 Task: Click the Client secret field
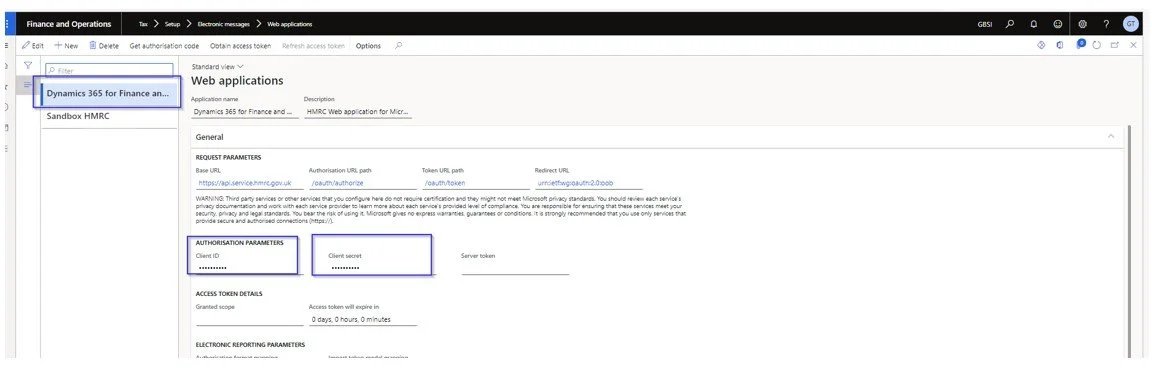tap(381, 268)
